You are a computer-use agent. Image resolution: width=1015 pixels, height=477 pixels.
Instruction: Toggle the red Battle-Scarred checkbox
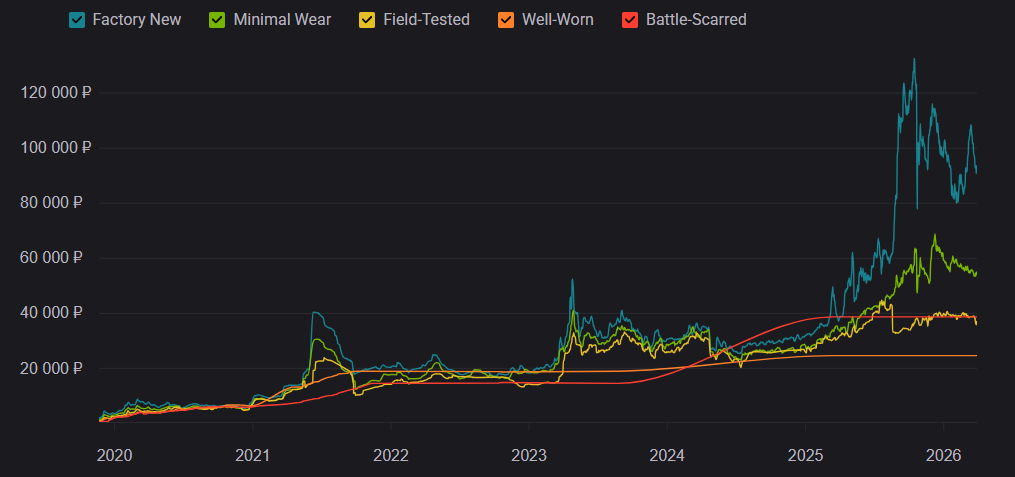[630, 20]
